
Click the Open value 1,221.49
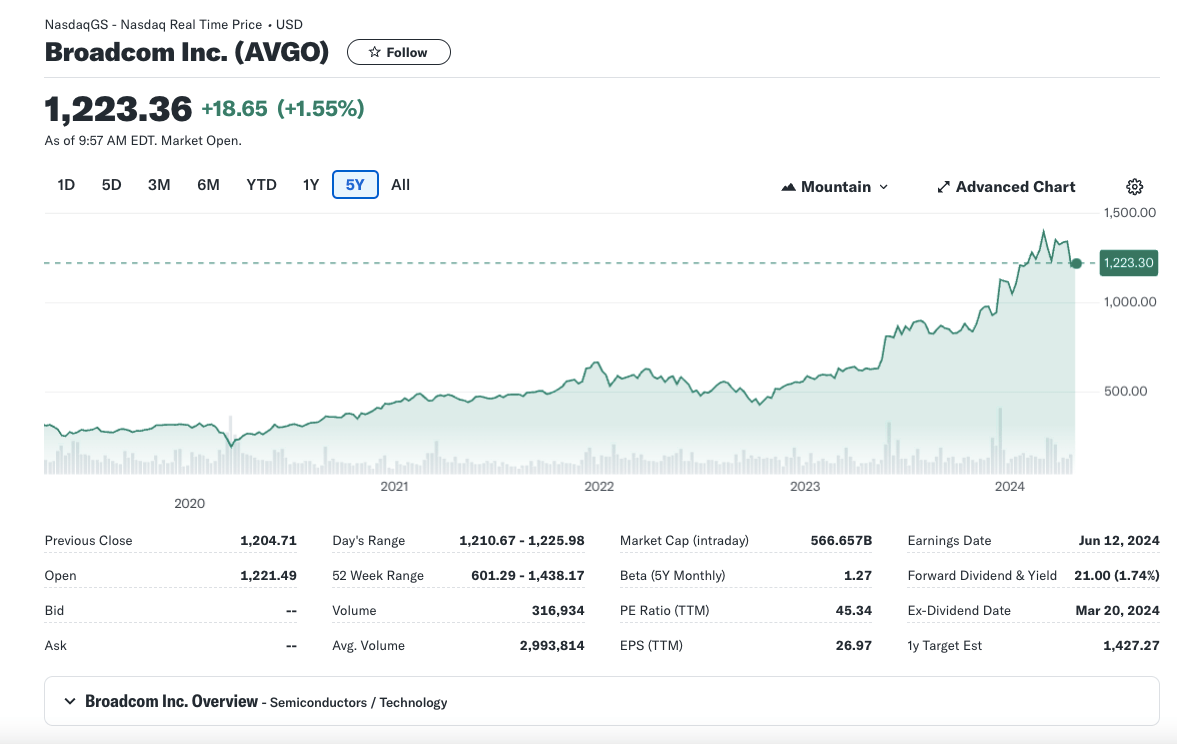pos(268,576)
